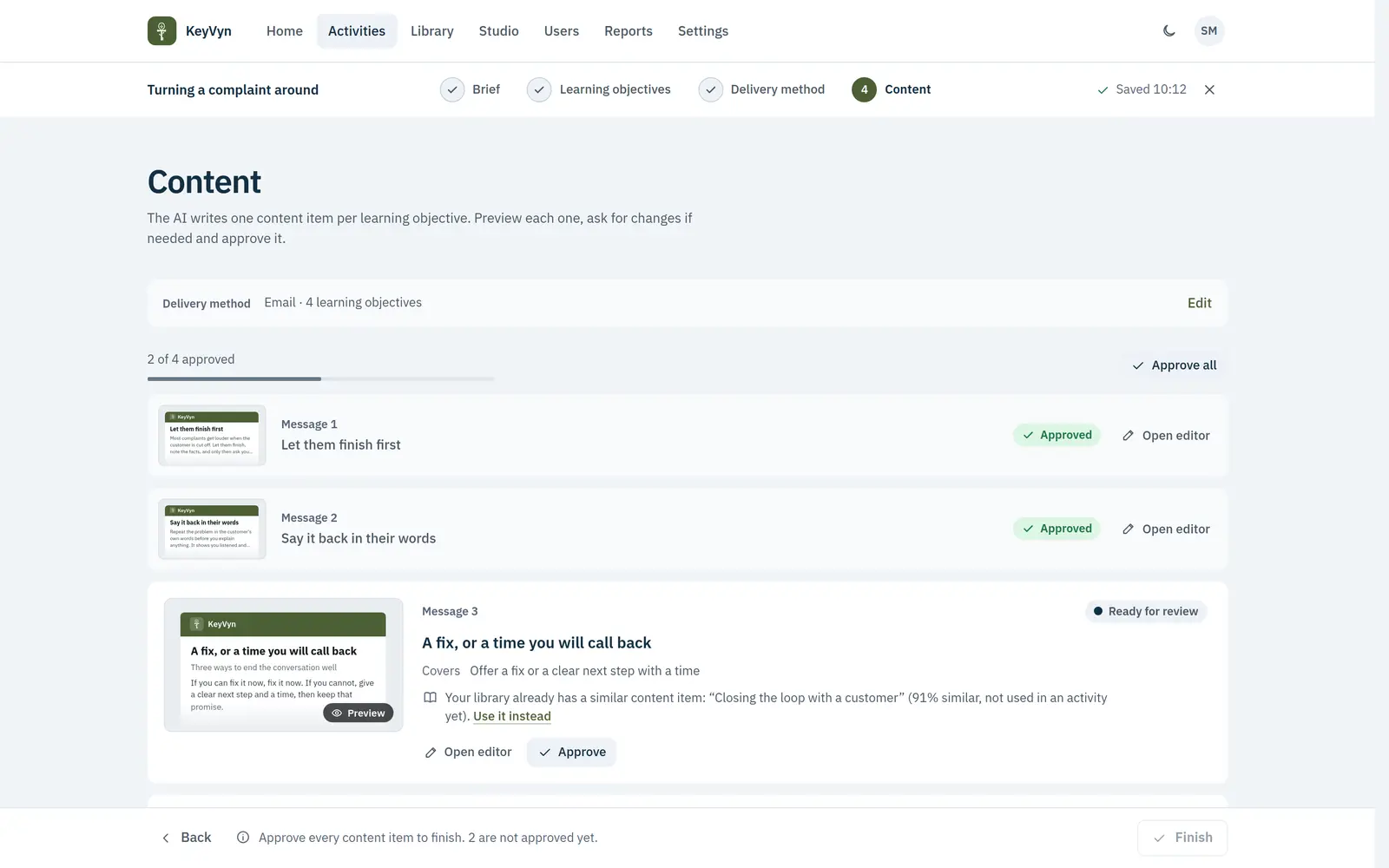This screenshot has width=1389, height=868.
Task: Edit the delivery method
Action: tap(1199, 303)
